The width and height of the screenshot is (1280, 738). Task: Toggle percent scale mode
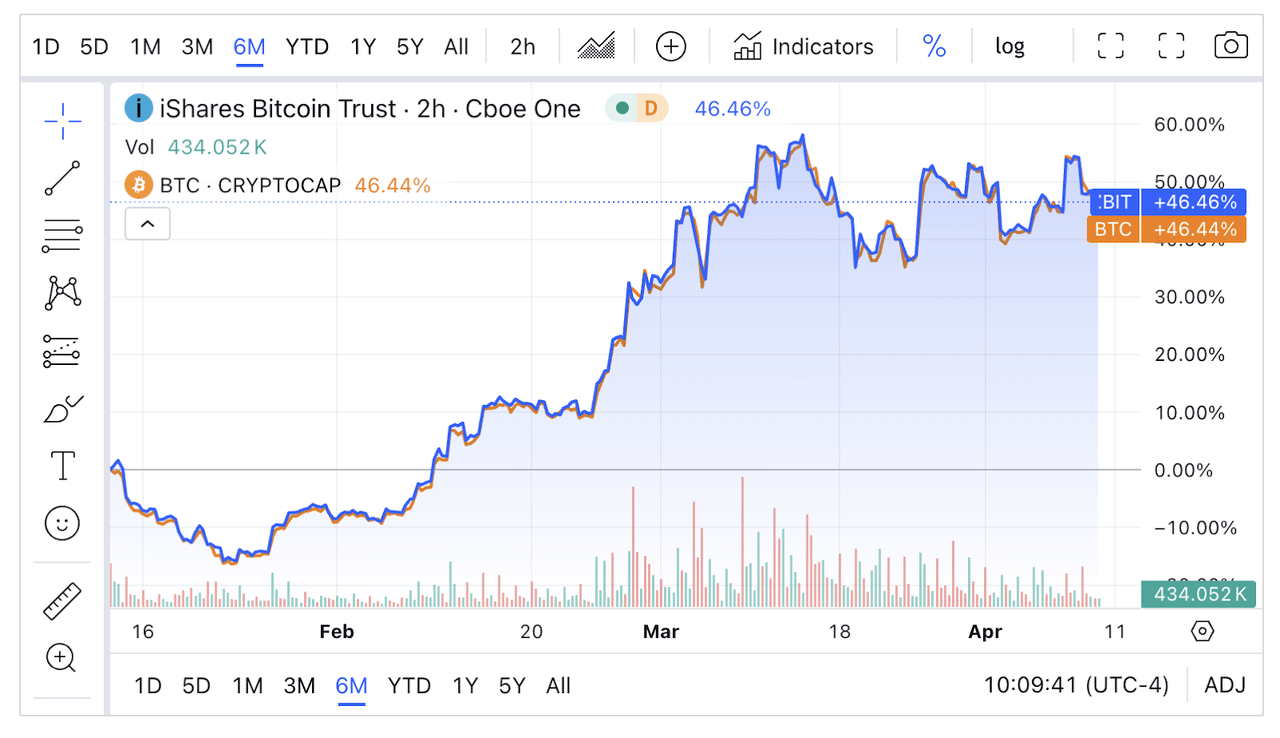934,46
